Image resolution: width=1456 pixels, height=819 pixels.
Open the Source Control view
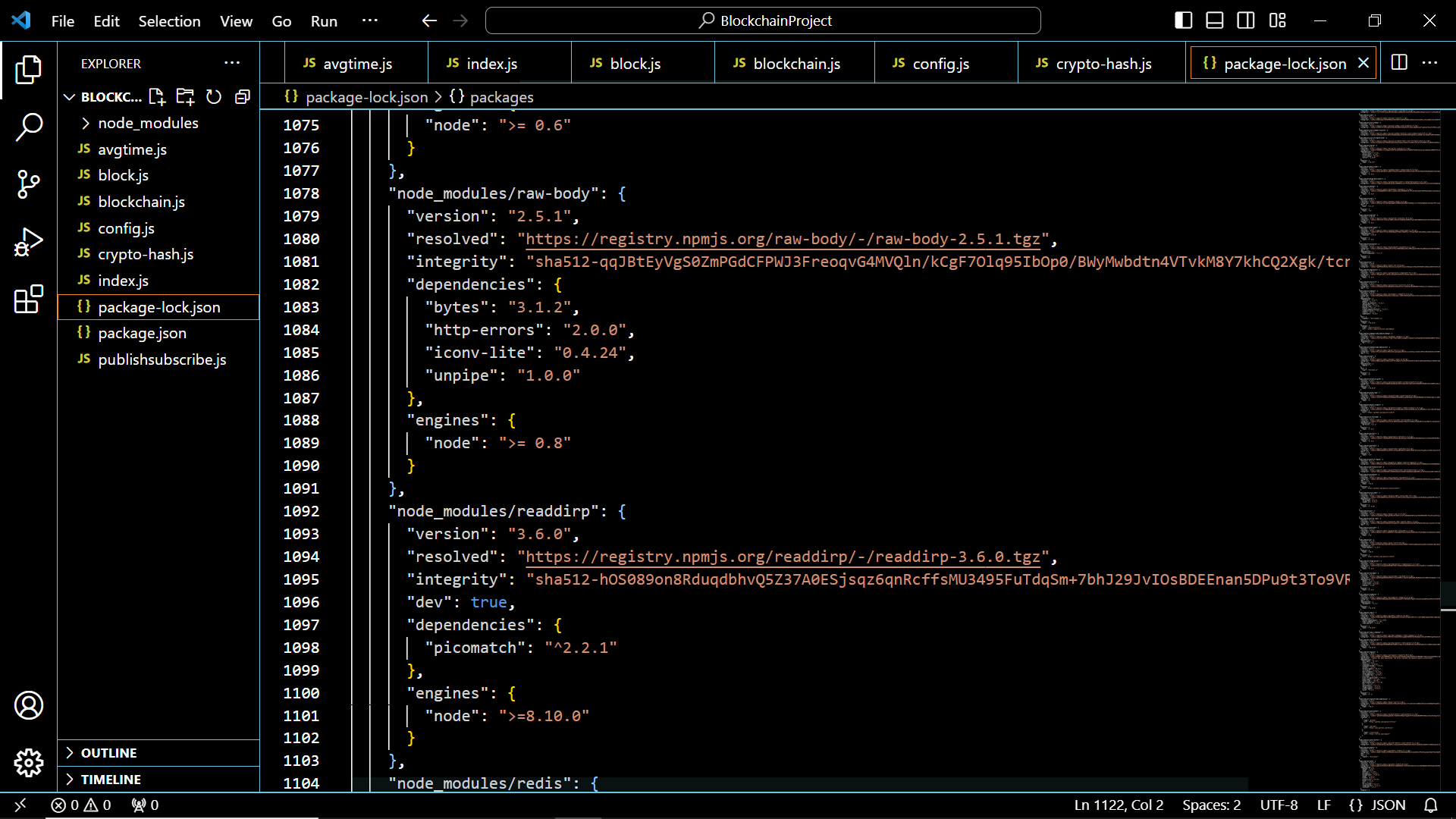click(29, 184)
